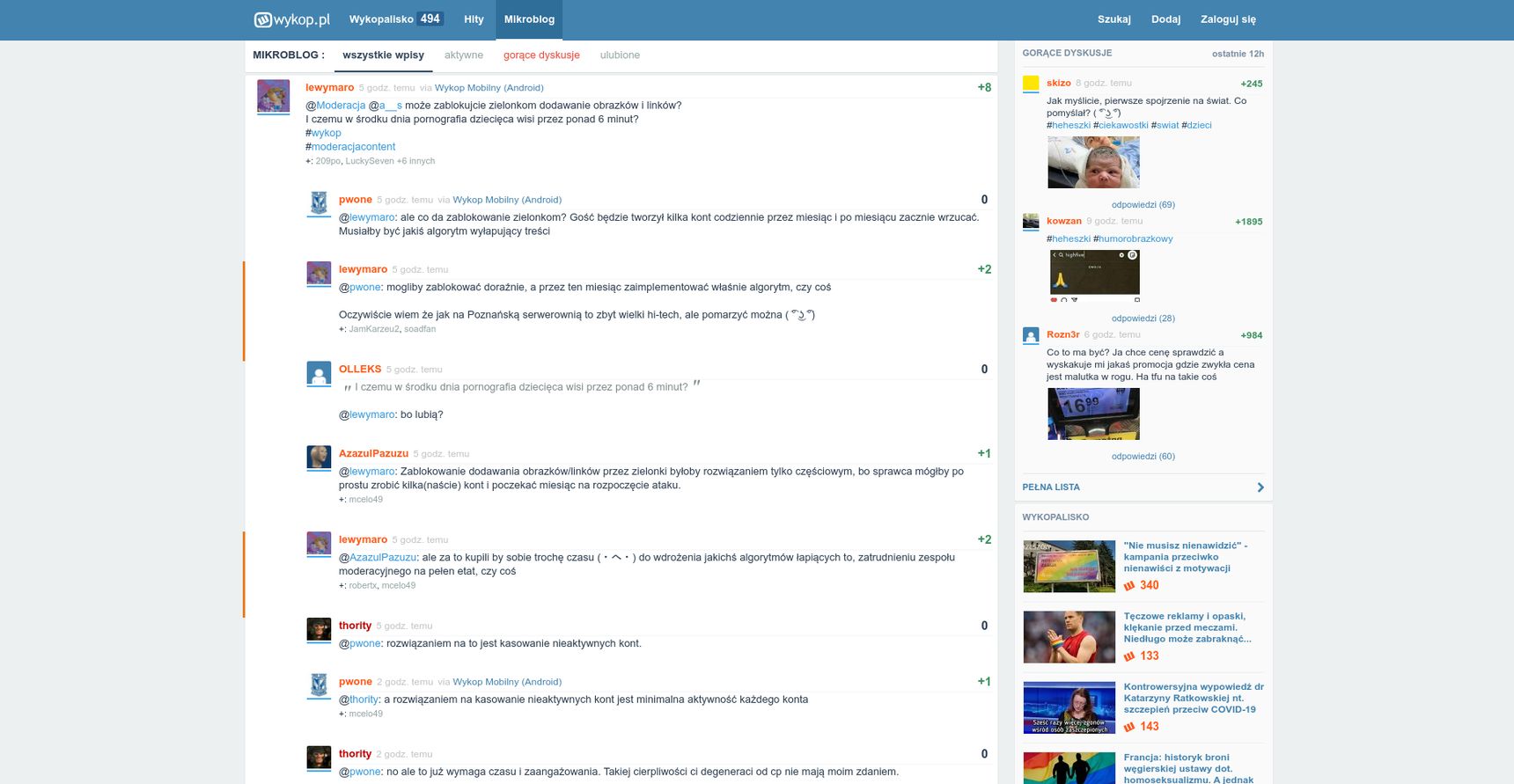
Task: Open skizo's yellow avatar in sidebar
Action: [x=1031, y=84]
